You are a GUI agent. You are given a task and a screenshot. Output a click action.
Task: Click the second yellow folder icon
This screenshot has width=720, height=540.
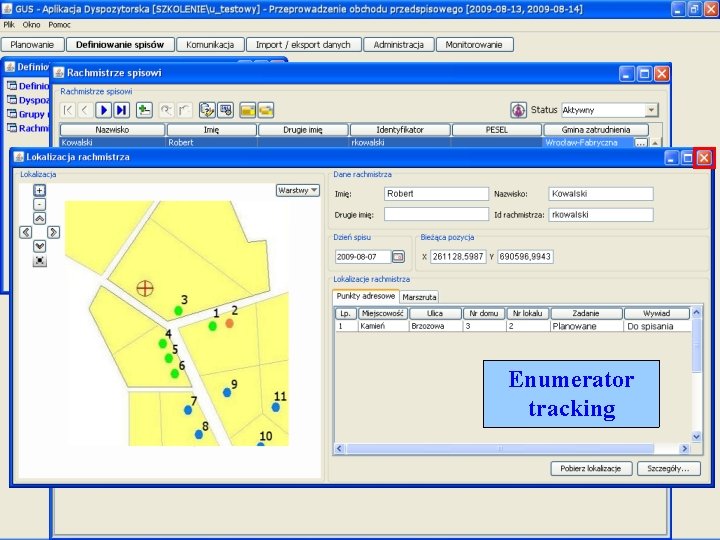pyautogui.click(x=266, y=110)
